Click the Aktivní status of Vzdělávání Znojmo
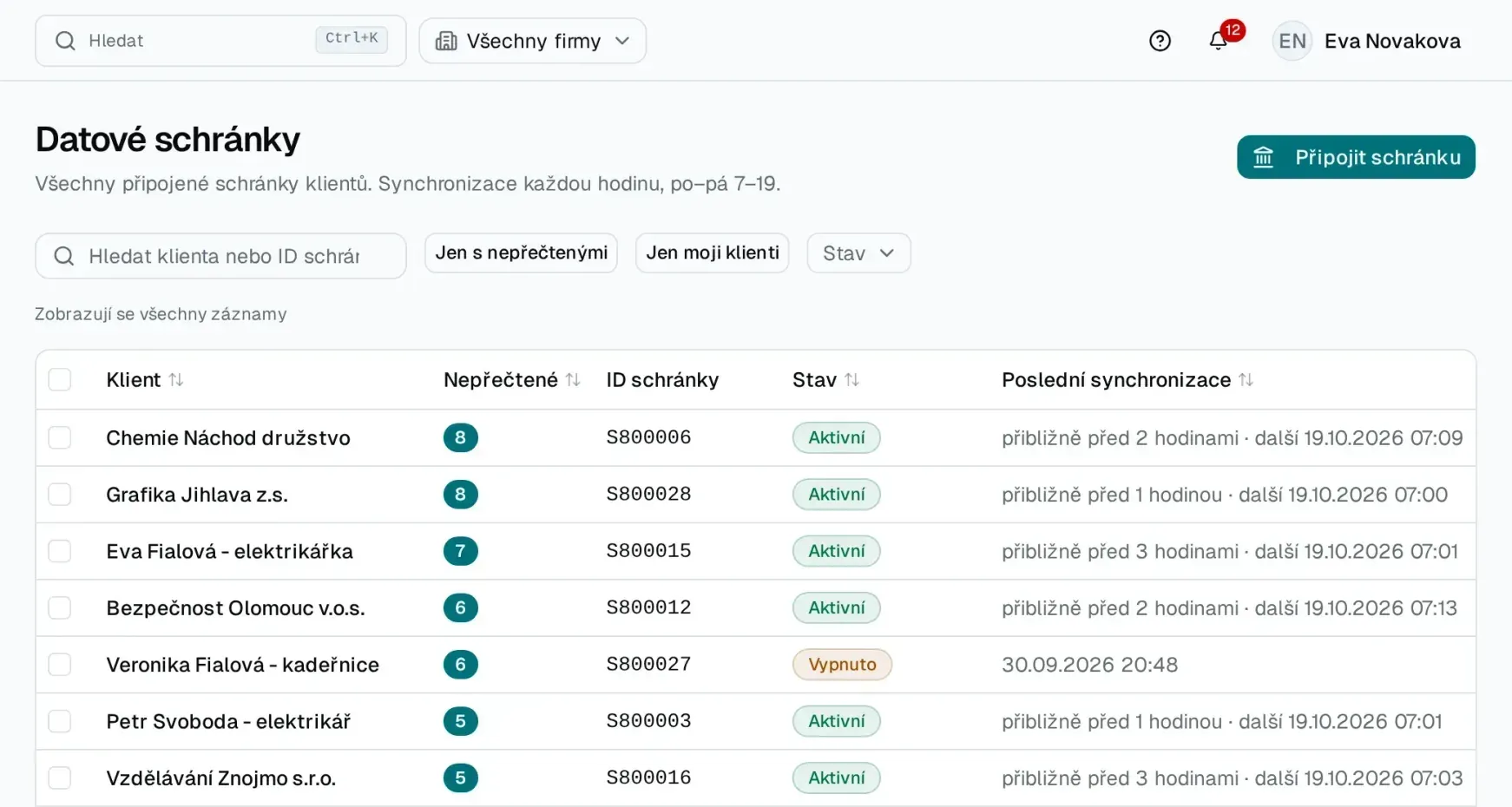 click(836, 777)
